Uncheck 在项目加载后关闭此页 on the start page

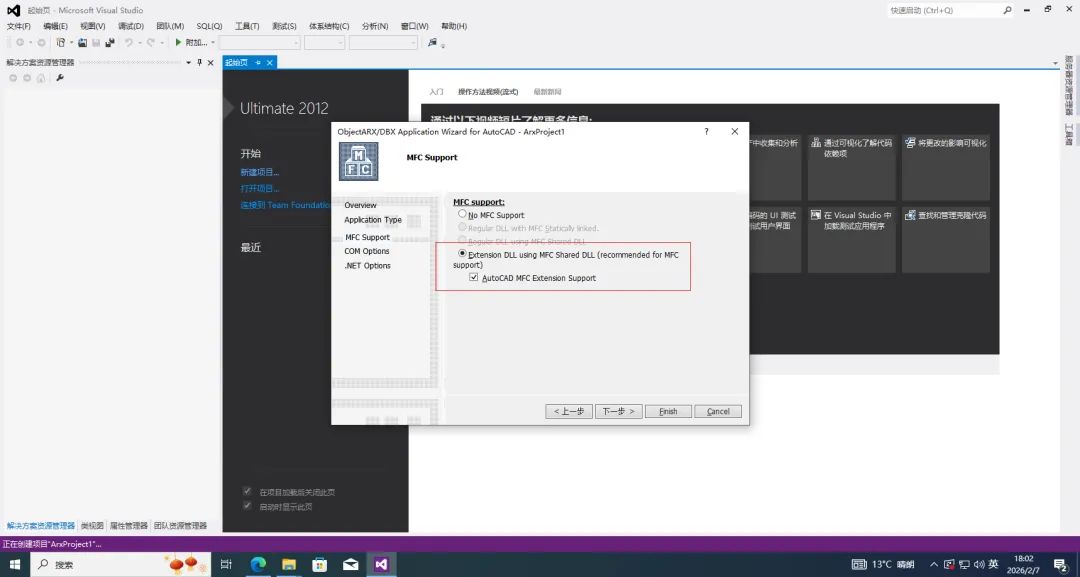(x=247, y=492)
